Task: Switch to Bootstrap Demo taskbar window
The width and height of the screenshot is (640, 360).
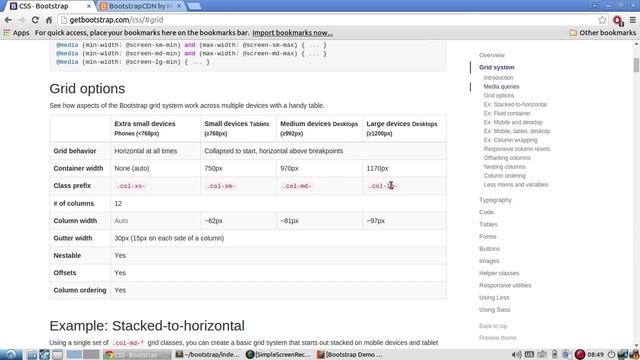Action: pos(350,355)
